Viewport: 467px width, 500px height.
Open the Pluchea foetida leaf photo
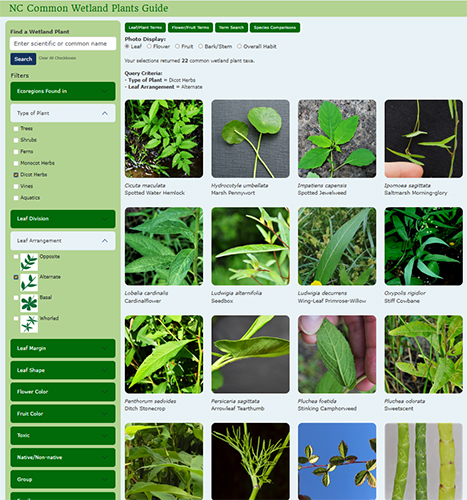(x=337, y=354)
